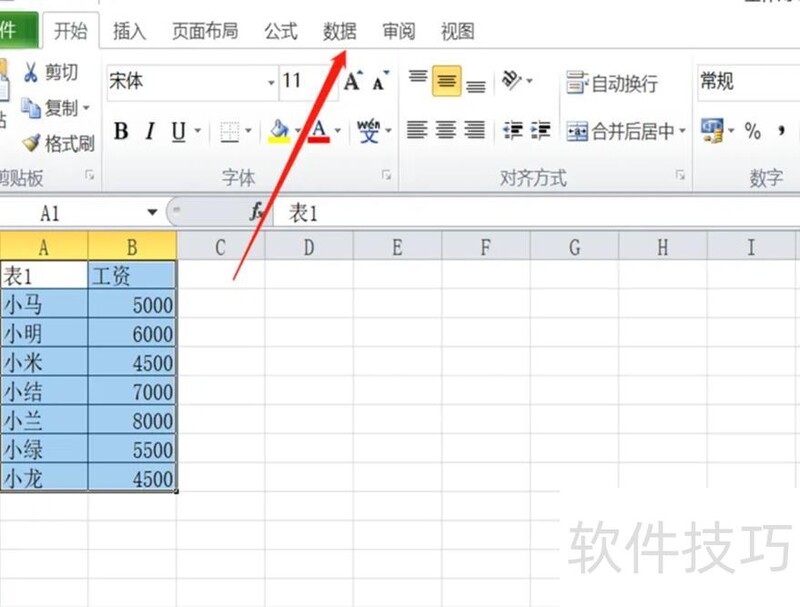Viewport: 800px width, 607px height.
Task: Center text horizontally
Action: click(x=445, y=130)
